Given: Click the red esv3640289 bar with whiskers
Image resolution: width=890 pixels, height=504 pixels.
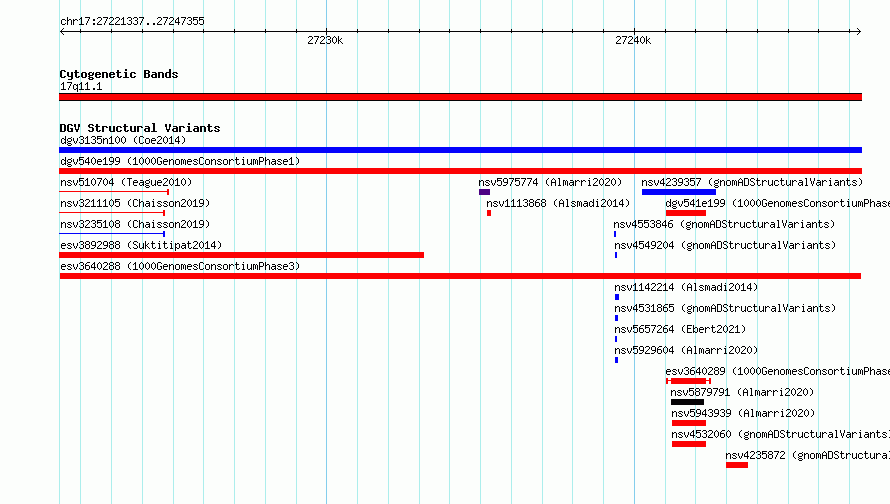Looking at the screenshot, I should point(689,381).
